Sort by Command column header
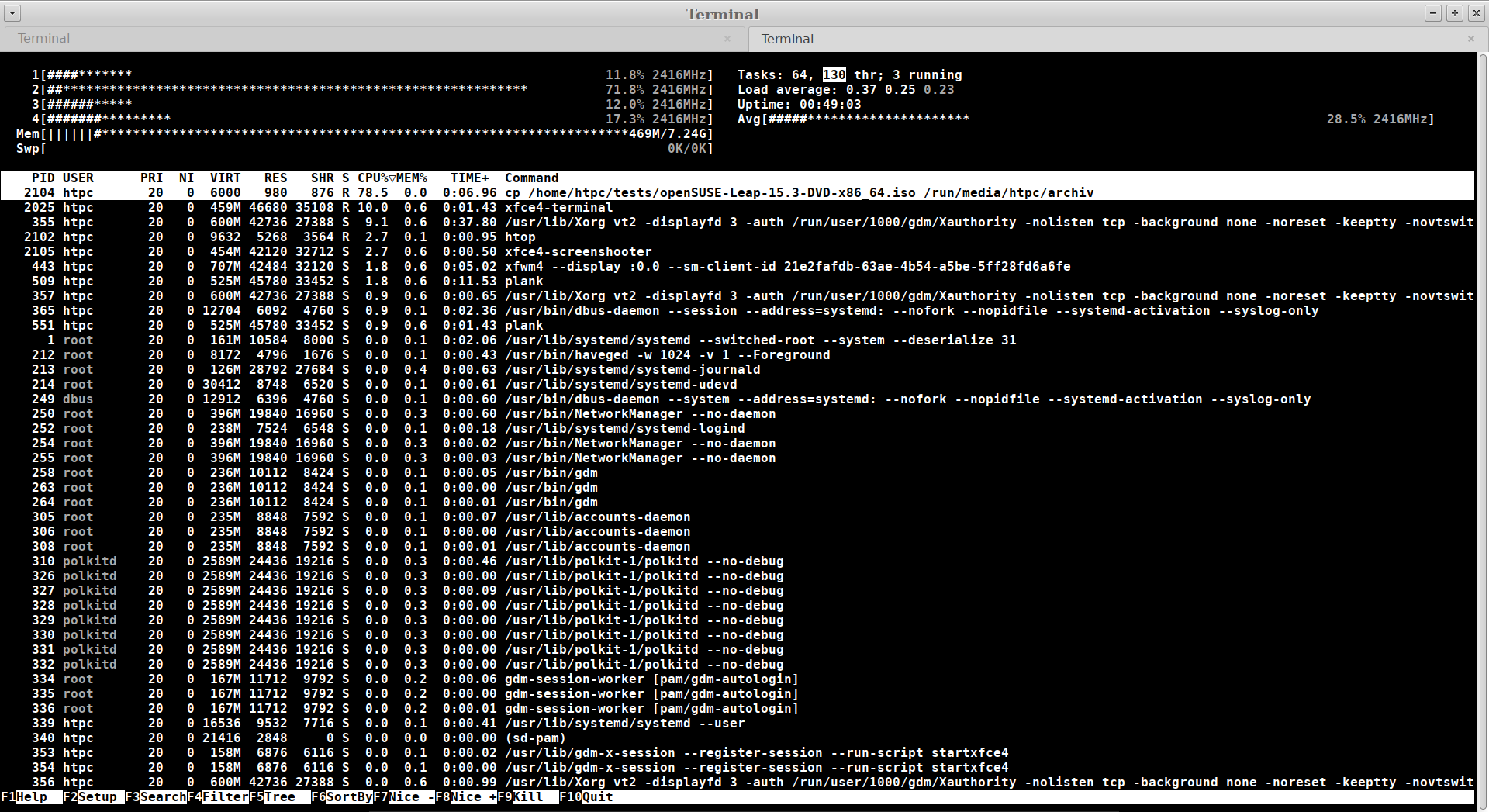The width and height of the screenshot is (1489, 812). [x=532, y=178]
